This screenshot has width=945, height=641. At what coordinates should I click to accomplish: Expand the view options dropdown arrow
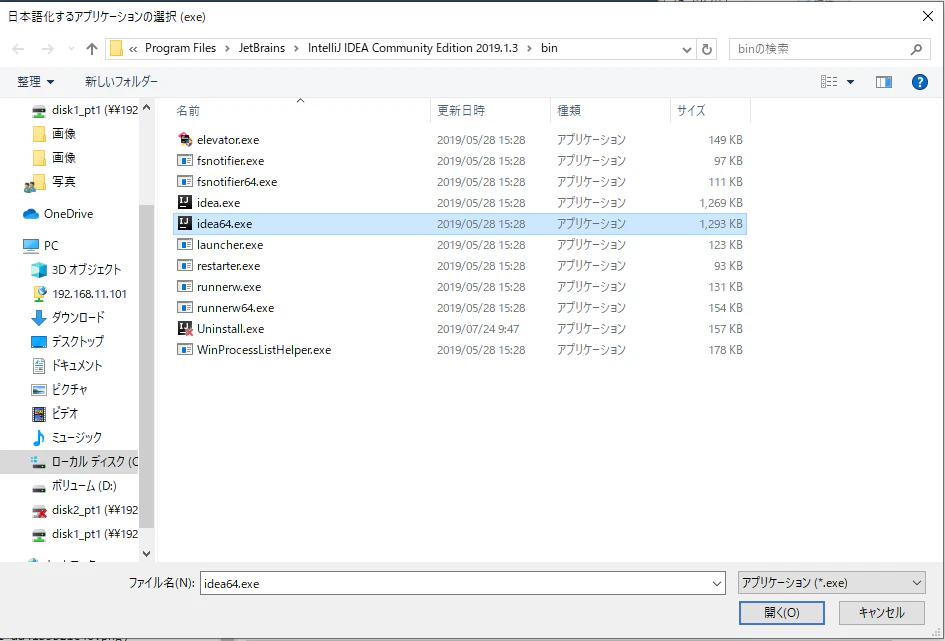point(850,82)
